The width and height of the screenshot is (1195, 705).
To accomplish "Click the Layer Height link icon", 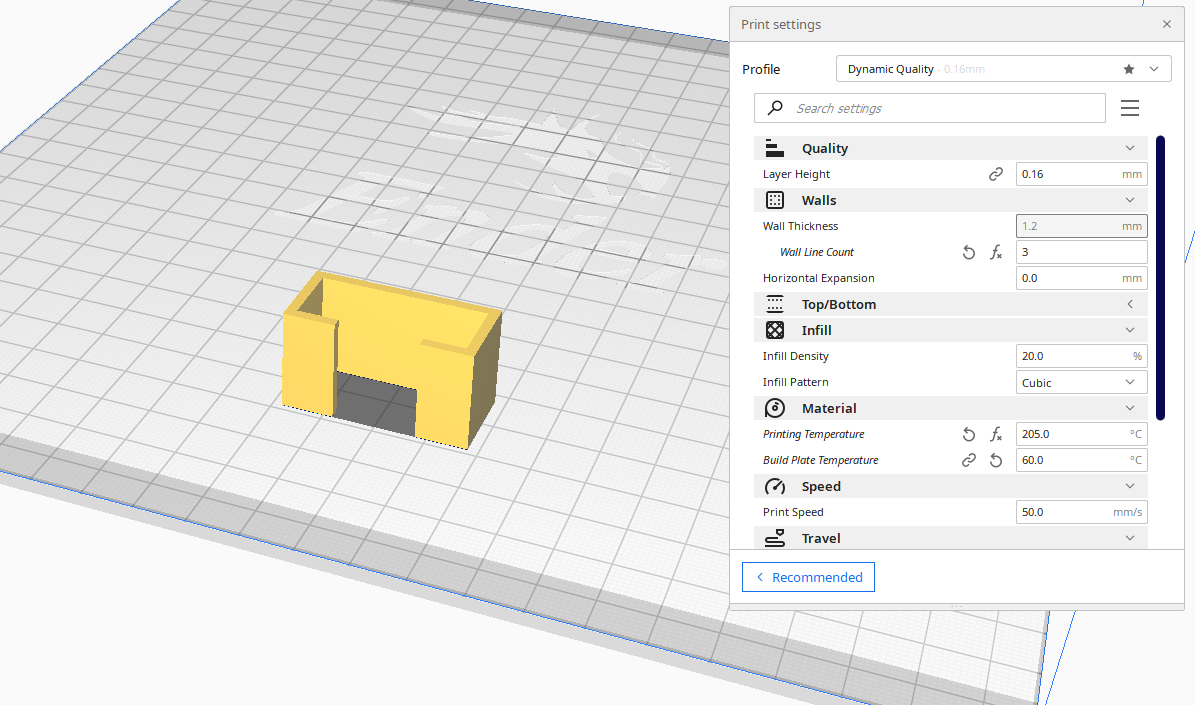I will click(995, 174).
